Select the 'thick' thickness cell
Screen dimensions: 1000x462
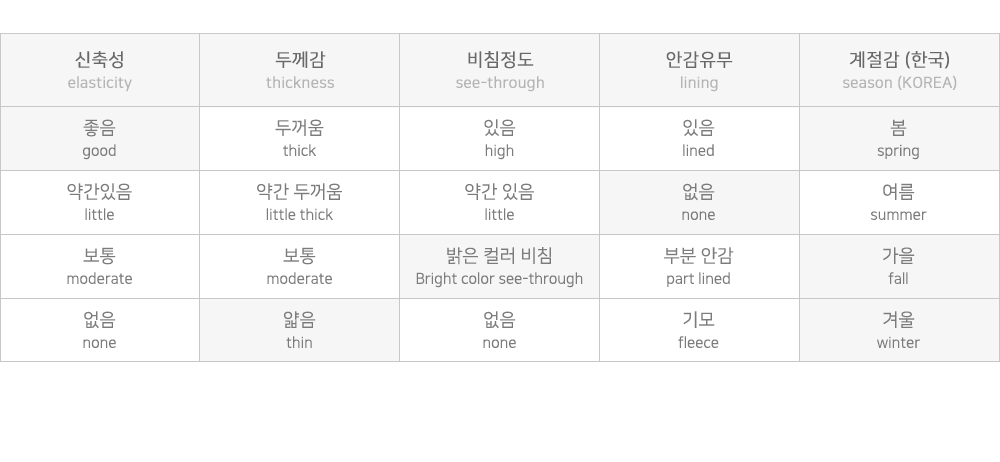[x=299, y=139]
